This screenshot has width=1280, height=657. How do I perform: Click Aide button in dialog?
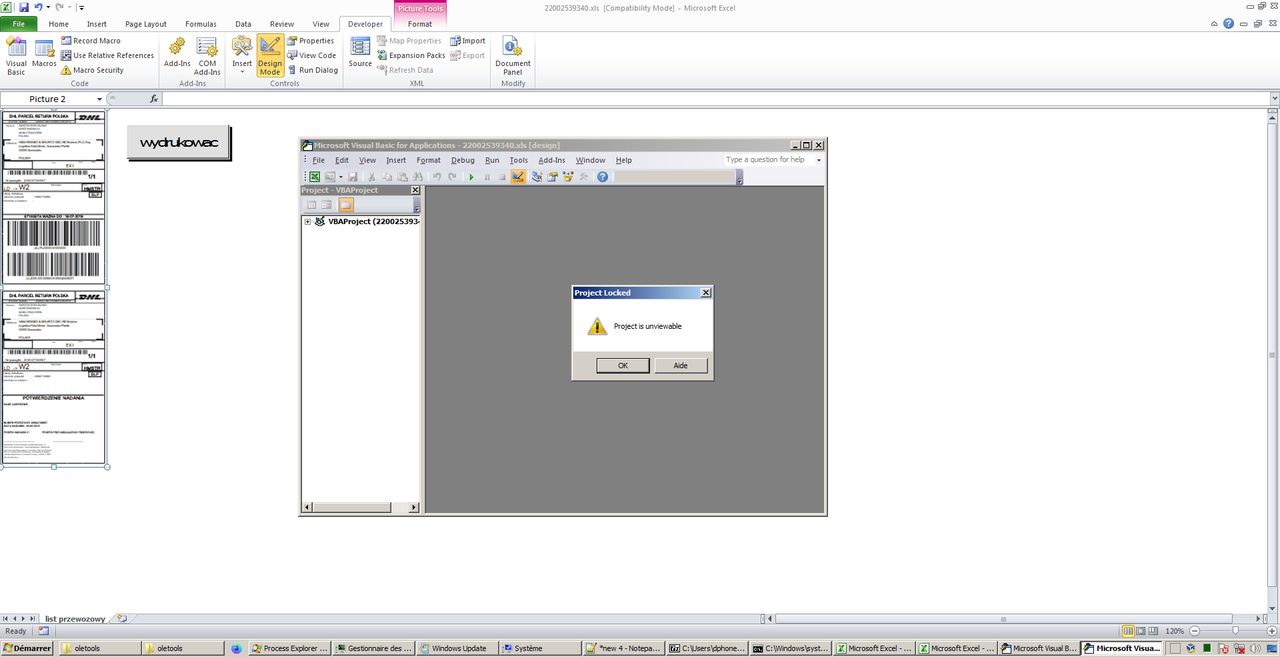click(680, 365)
